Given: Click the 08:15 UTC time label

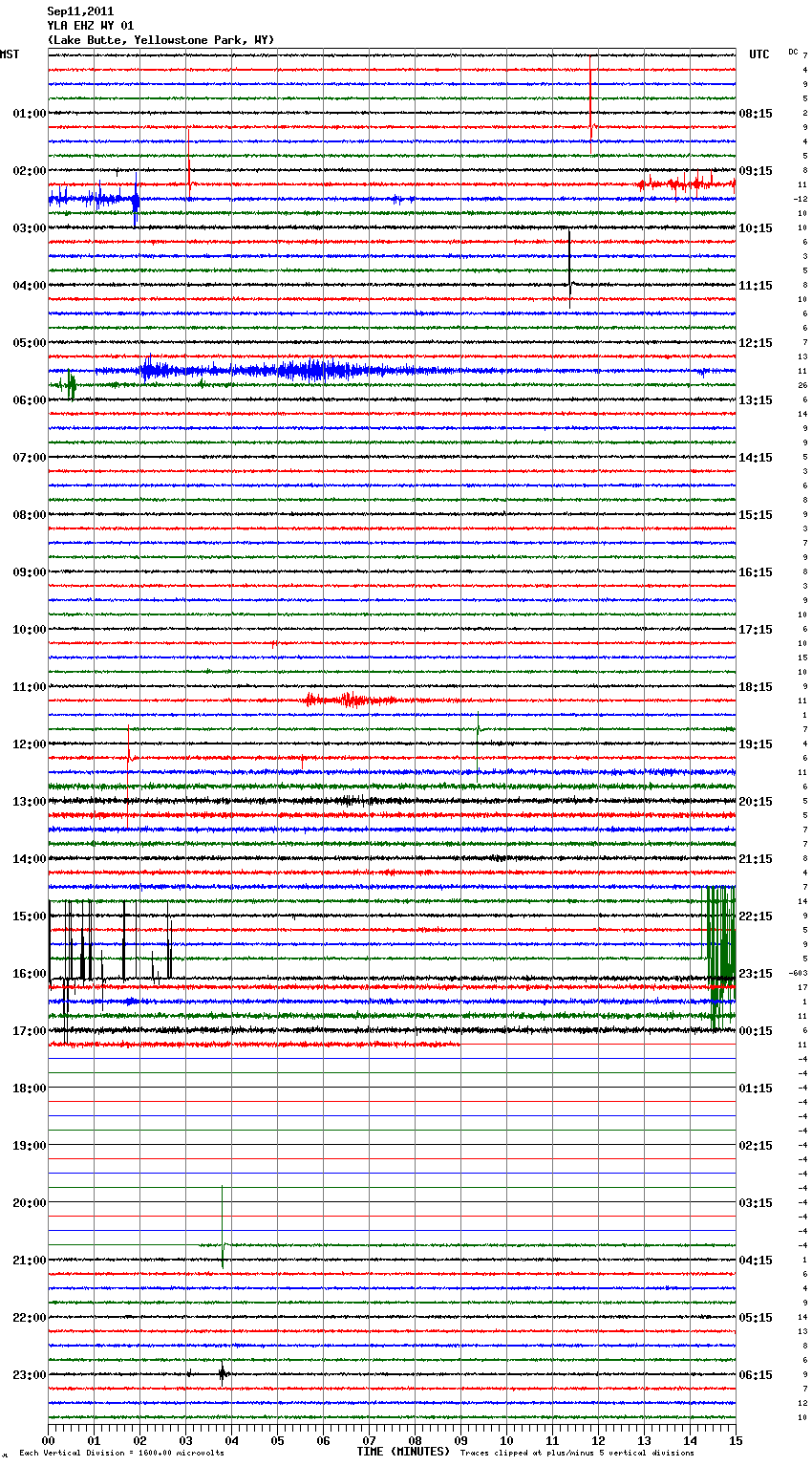Looking at the screenshot, I should pyautogui.click(x=756, y=114).
